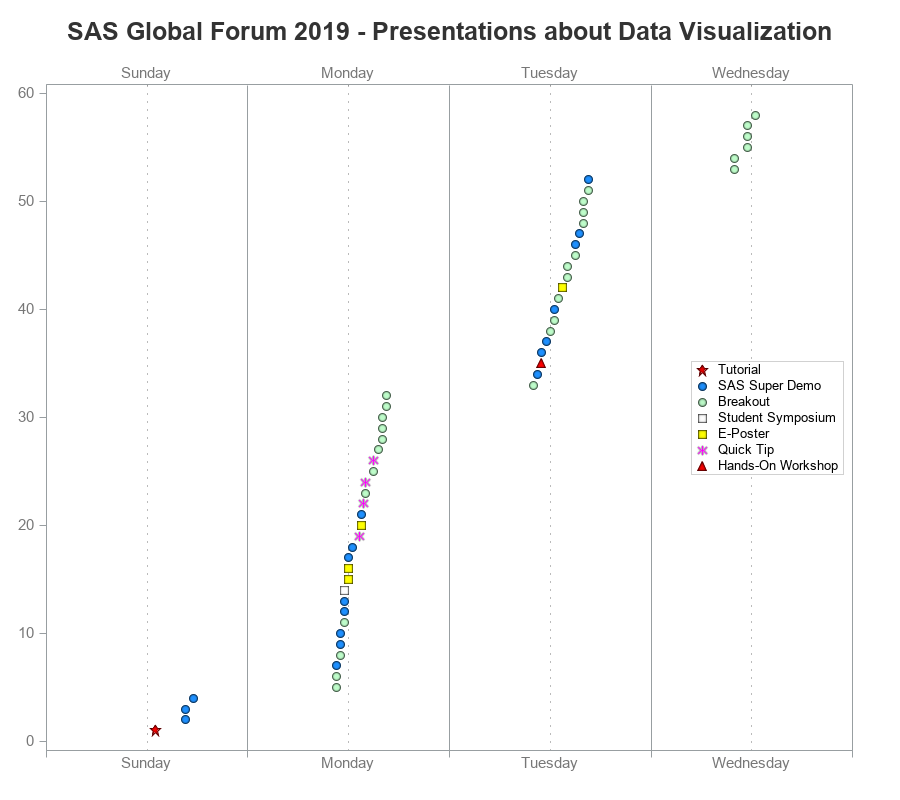Click the topmost Monday Breakout circle
The width and height of the screenshot is (900, 800).
[386, 395]
